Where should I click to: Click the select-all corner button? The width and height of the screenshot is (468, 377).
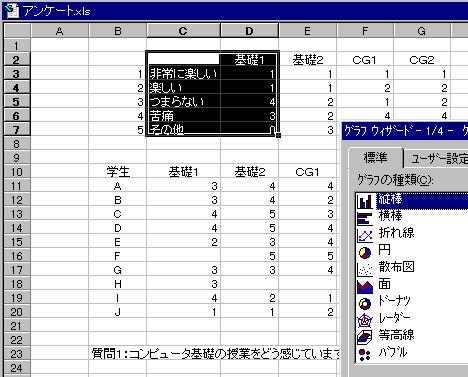point(17,31)
